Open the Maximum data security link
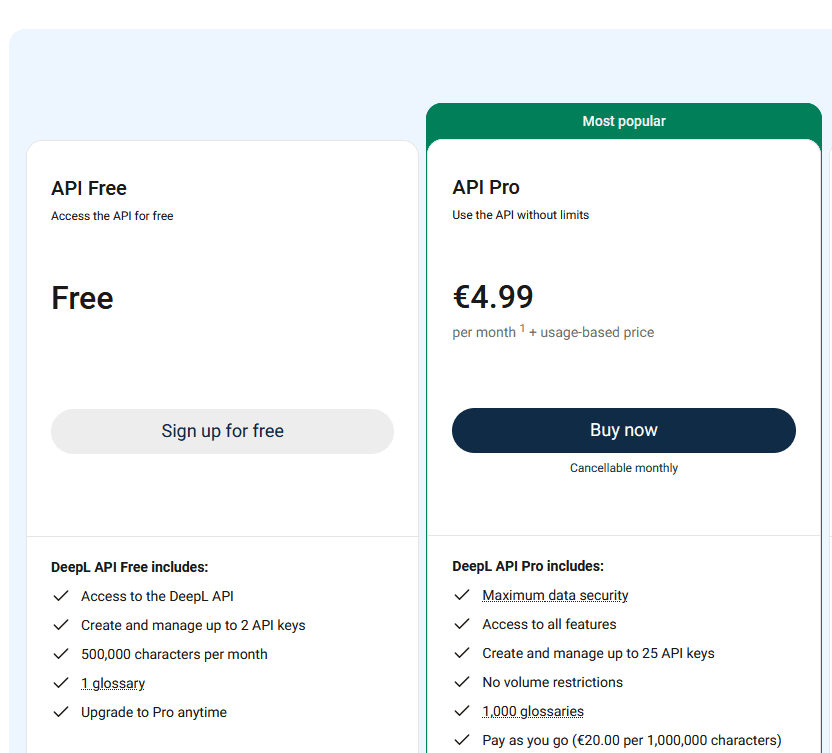Viewport: 832px width, 753px height. [555, 595]
